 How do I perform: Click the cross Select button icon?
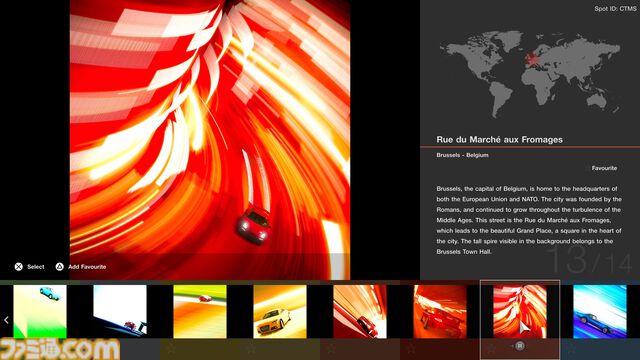coord(18,267)
